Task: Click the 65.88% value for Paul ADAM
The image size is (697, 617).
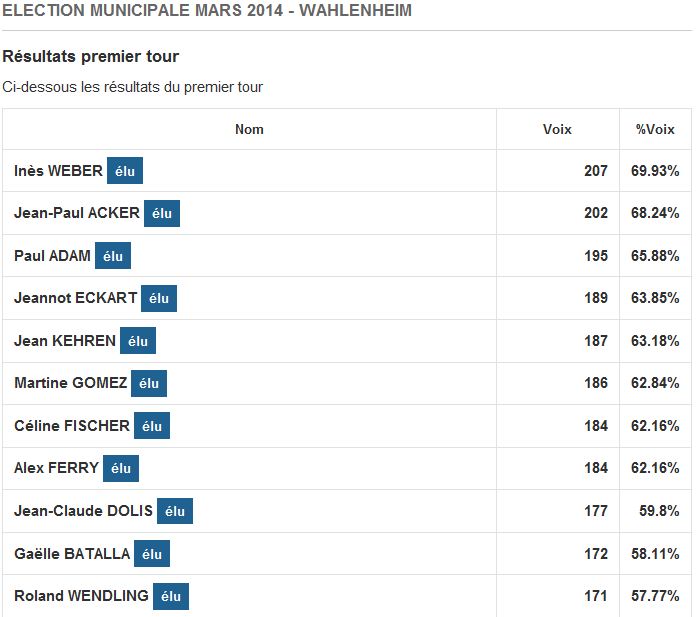Action: point(655,256)
